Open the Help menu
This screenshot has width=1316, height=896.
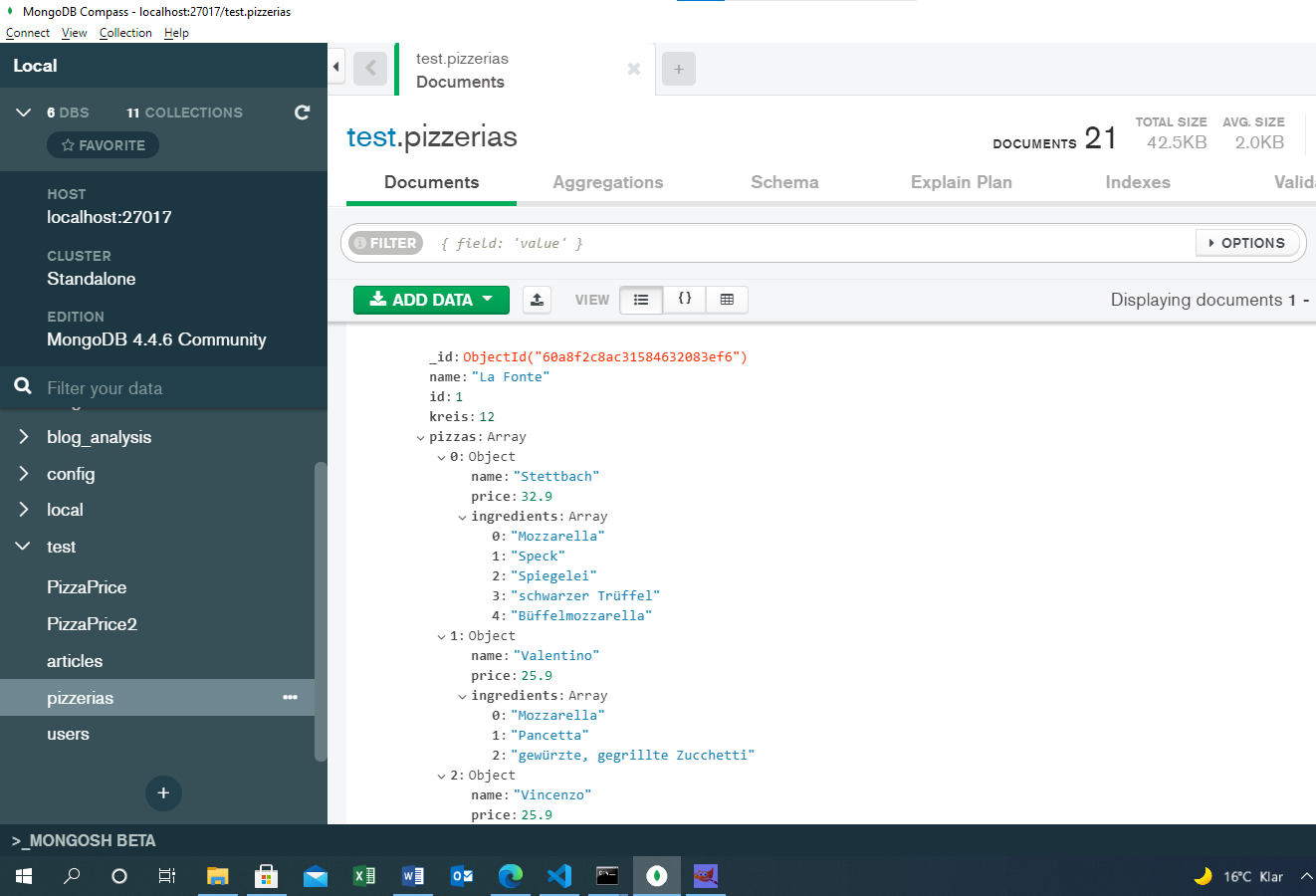176,33
